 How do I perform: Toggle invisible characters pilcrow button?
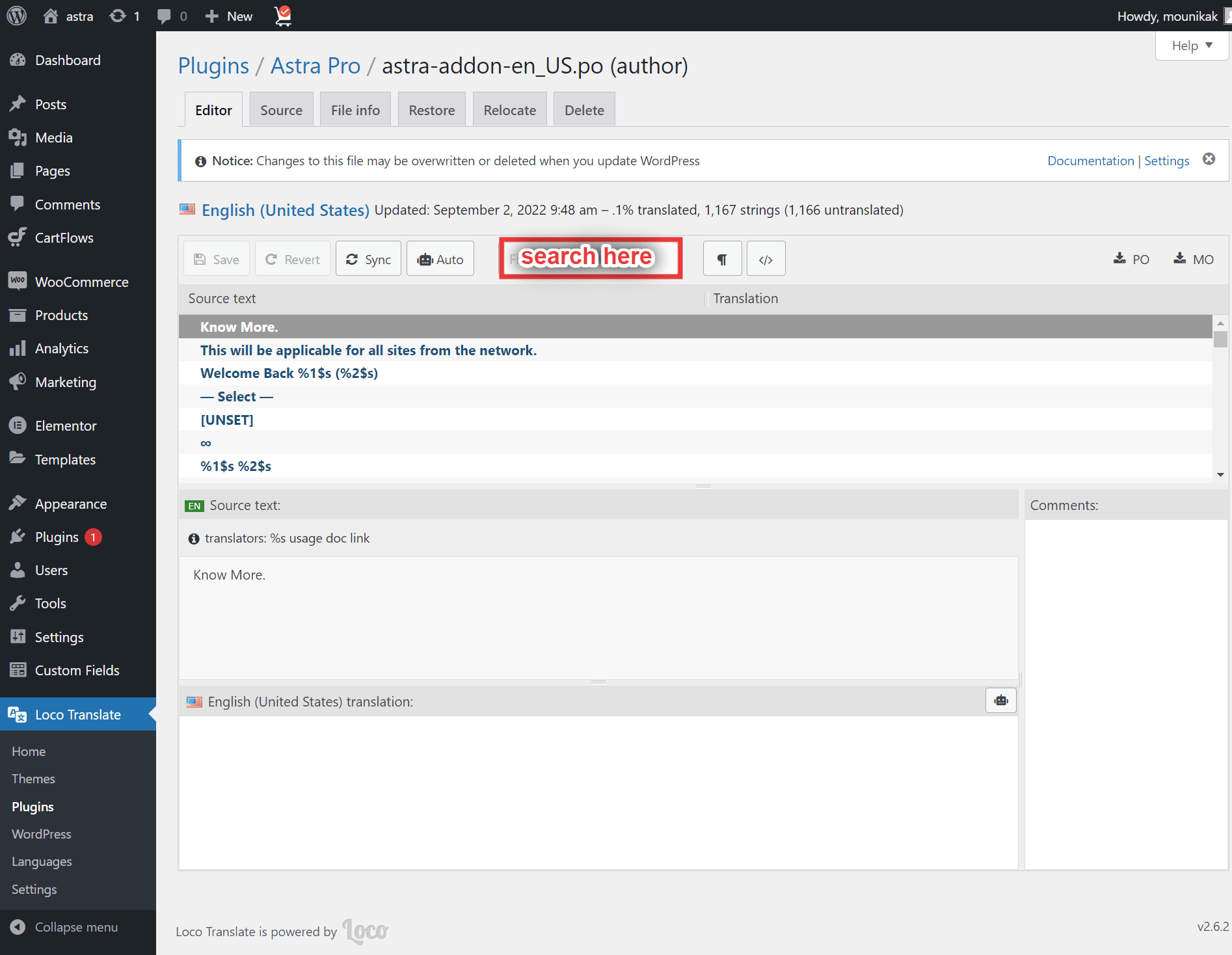[722, 259]
